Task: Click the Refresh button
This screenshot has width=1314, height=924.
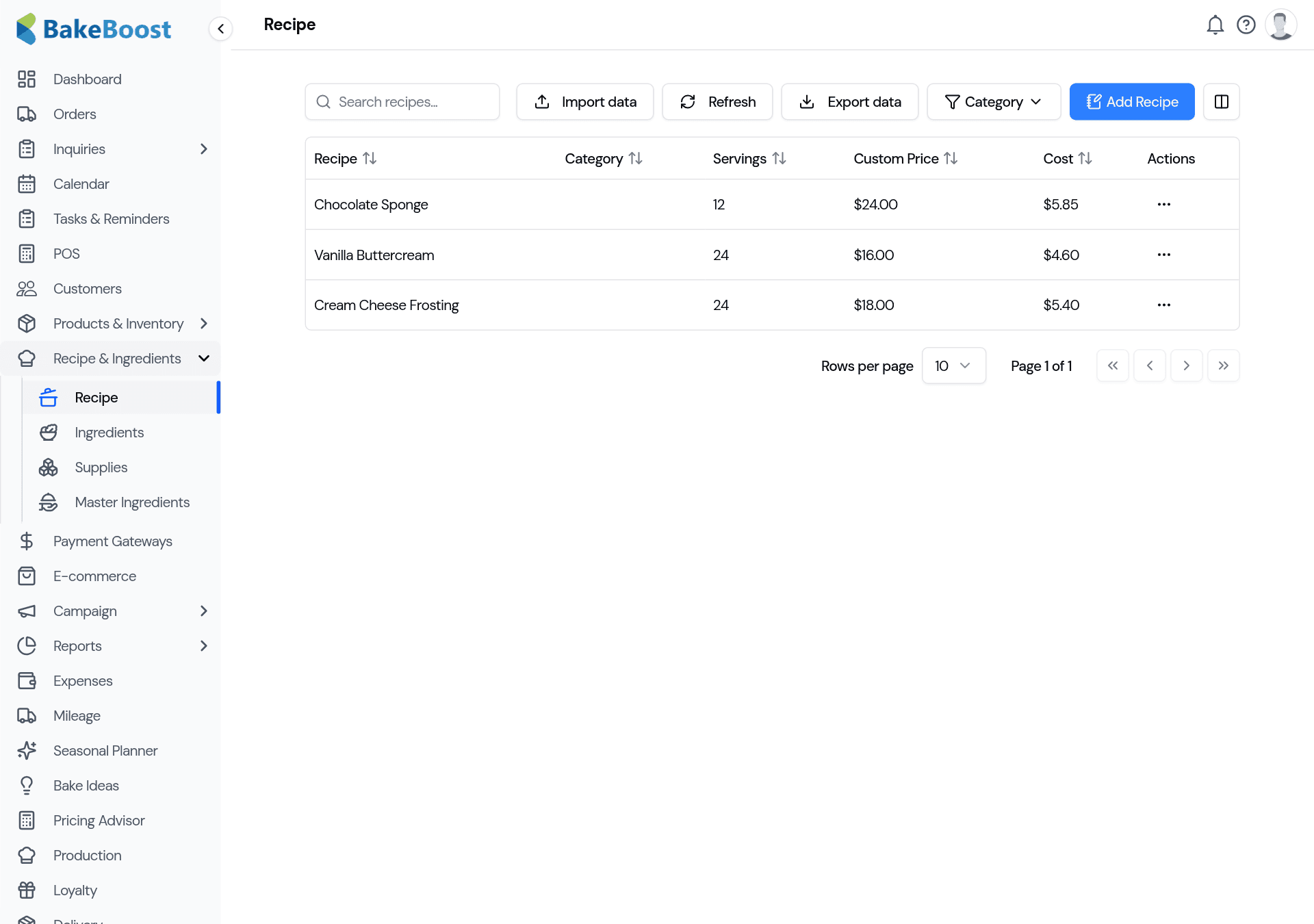Action: (717, 102)
